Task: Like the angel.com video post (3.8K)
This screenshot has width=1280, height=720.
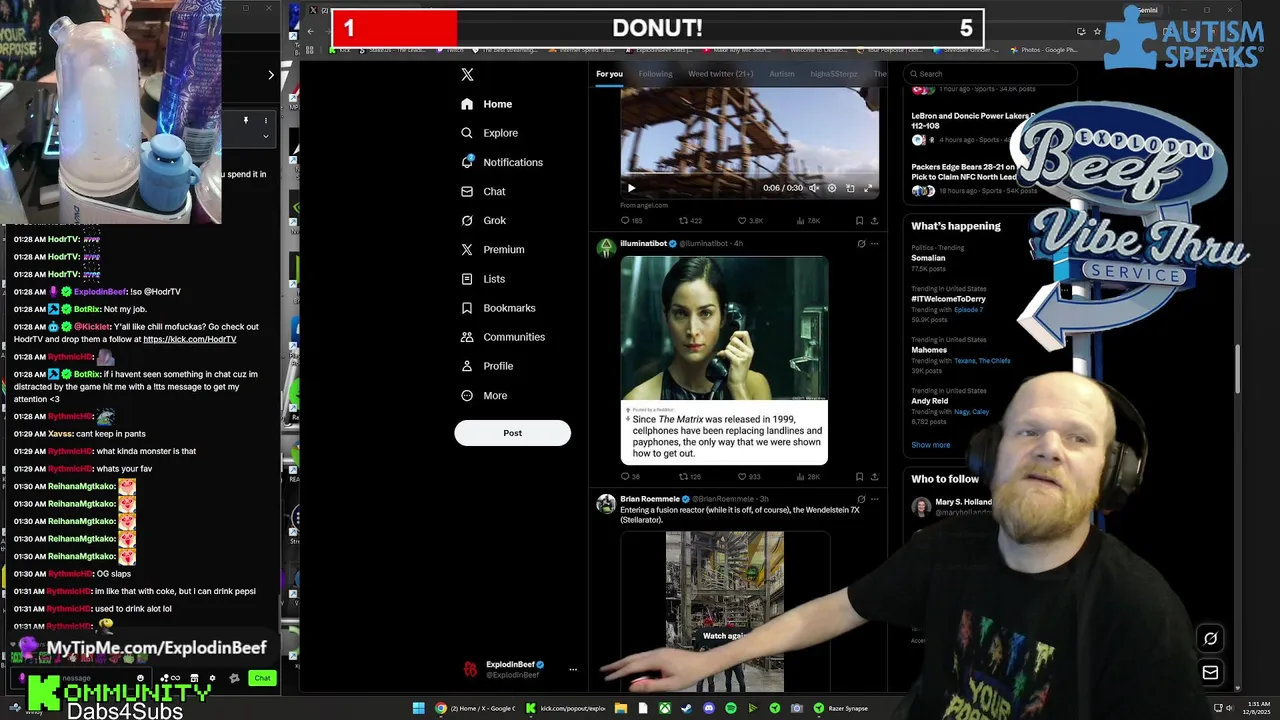Action: click(750, 221)
